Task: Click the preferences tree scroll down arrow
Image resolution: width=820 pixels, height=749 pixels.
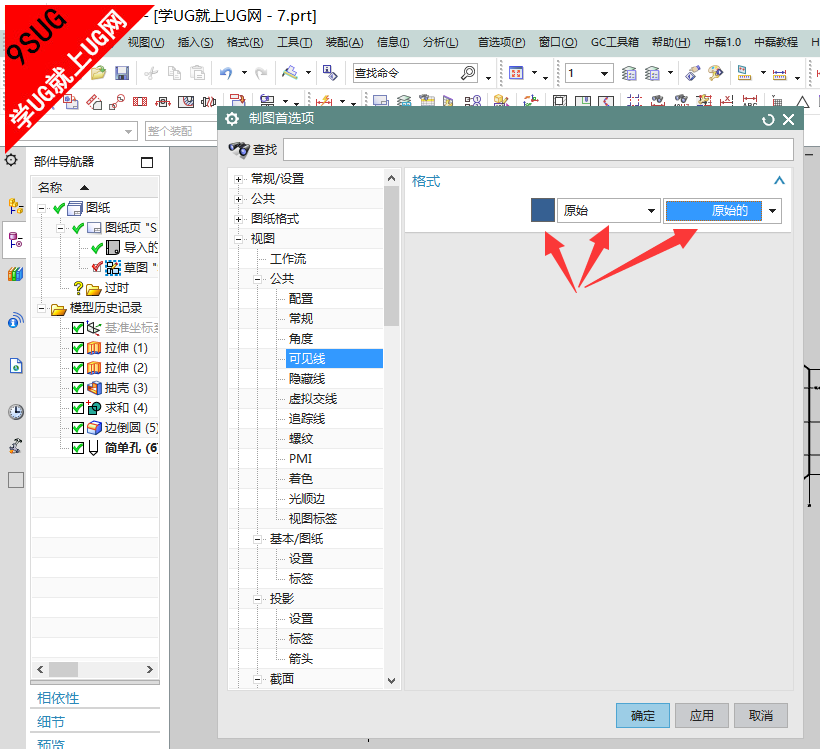Action: (x=391, y=681)
